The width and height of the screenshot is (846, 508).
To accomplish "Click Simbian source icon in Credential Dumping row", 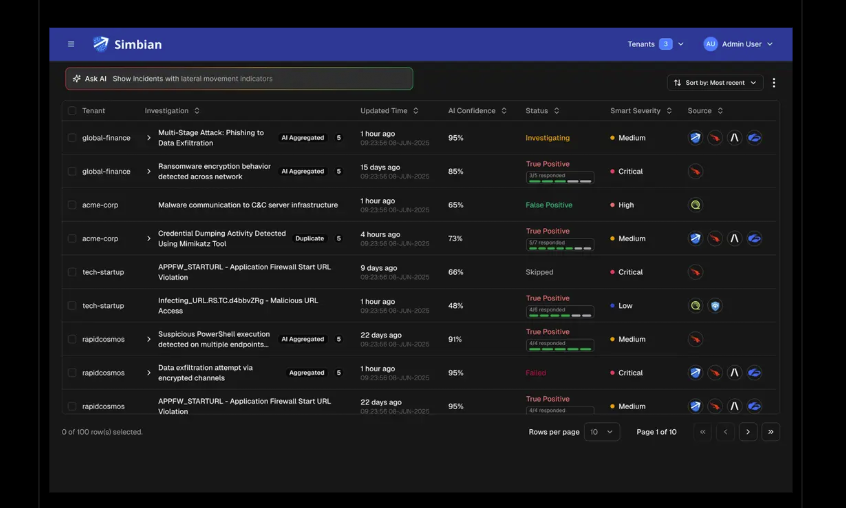I will pyautogui.click(x=695, y=238).
